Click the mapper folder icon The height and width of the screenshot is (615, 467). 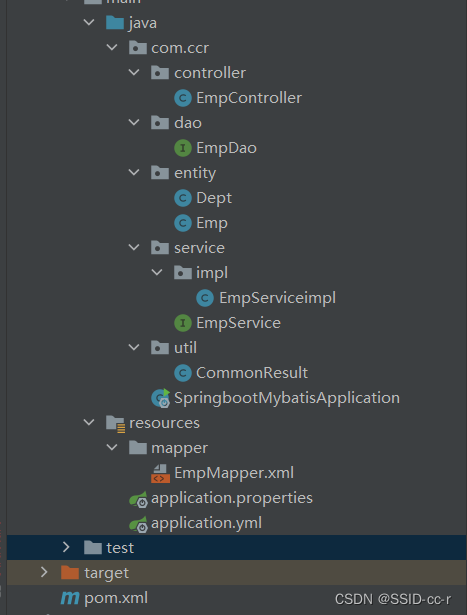tap(138, 448)
